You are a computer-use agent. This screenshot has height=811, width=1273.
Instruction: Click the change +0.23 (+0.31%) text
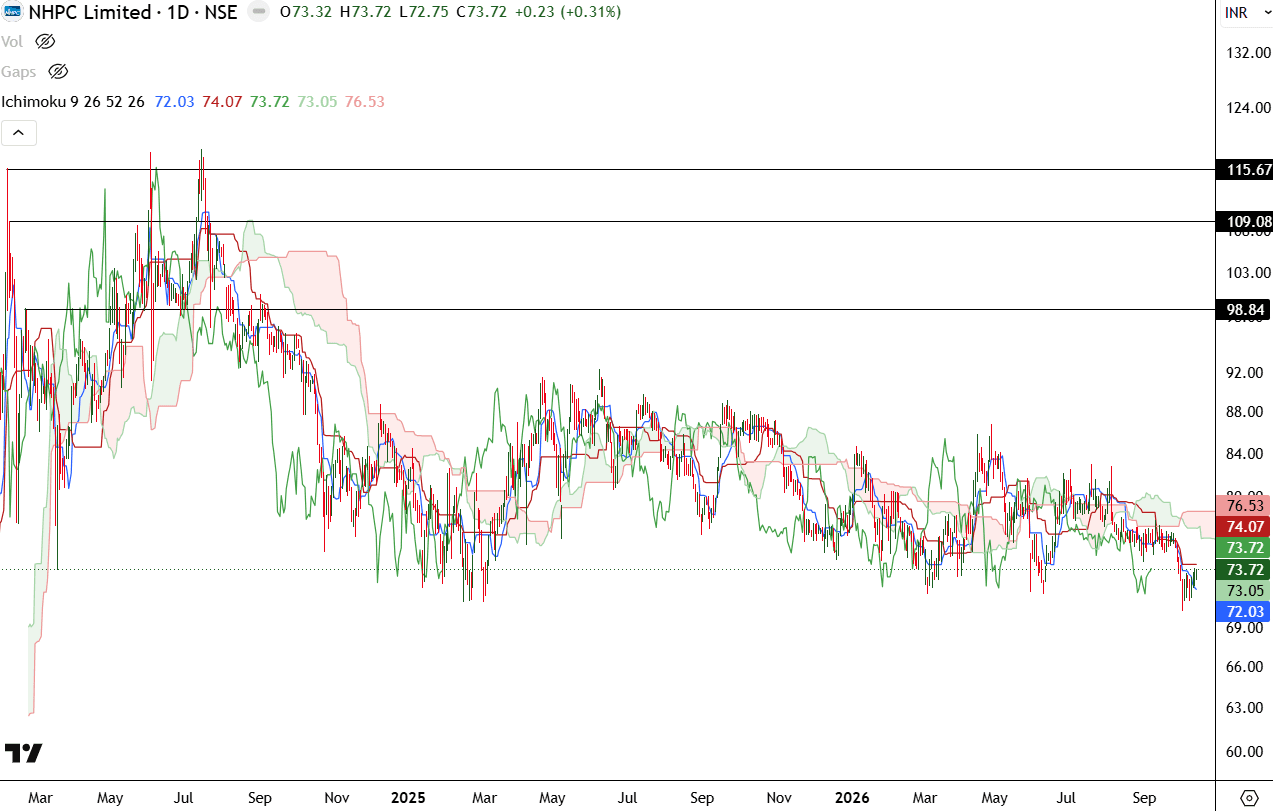[569, 12]
